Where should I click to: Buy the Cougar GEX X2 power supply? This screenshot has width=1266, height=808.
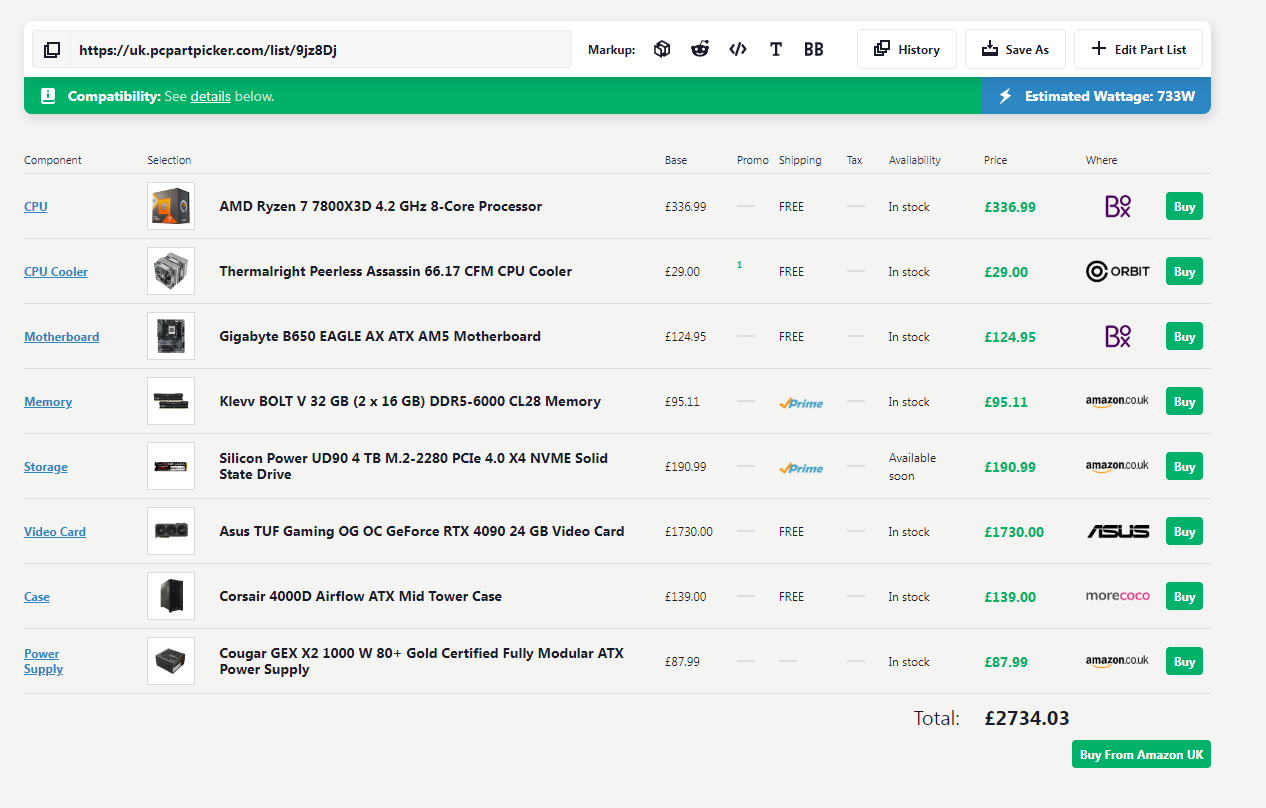1184,661
